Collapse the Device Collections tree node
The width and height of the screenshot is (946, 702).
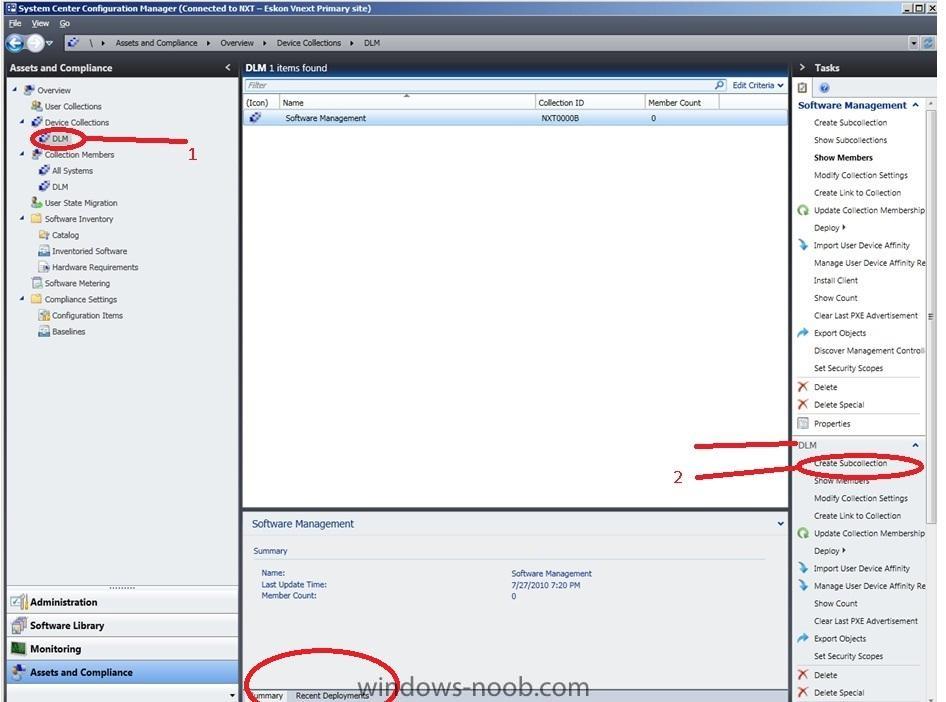[22, 122]
